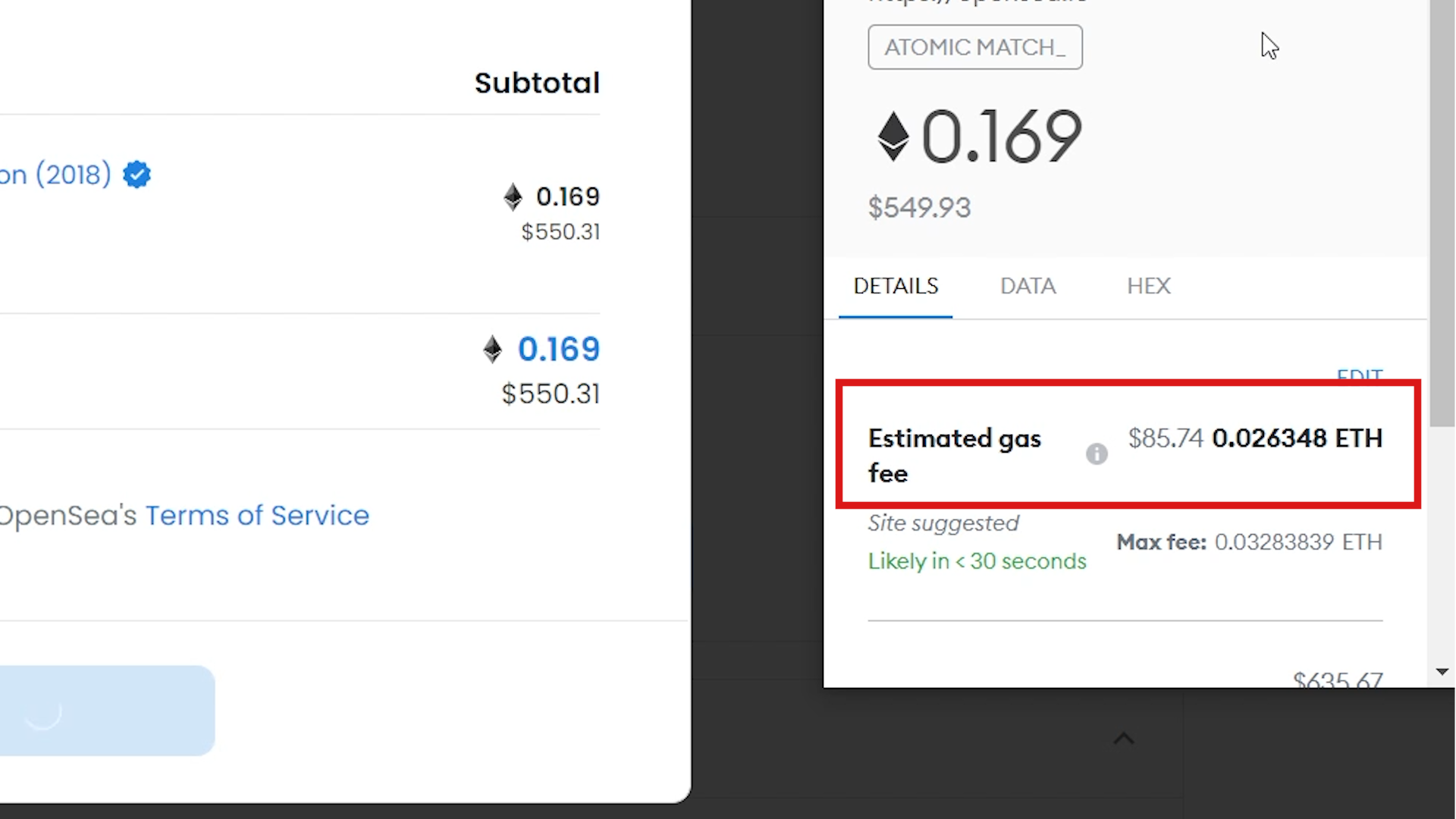Click the ATOMIC MATCH_ function label
This screenshot has height=819, width=1456.
pos(974,46)
